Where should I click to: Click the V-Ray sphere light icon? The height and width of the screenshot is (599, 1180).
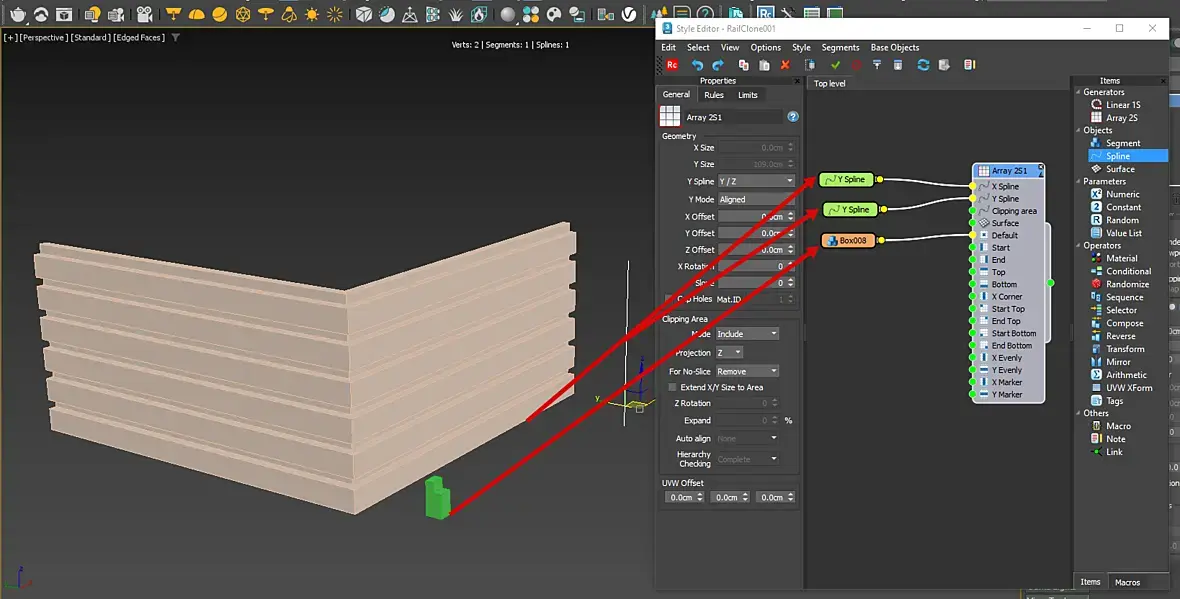(x=219, y=14)
